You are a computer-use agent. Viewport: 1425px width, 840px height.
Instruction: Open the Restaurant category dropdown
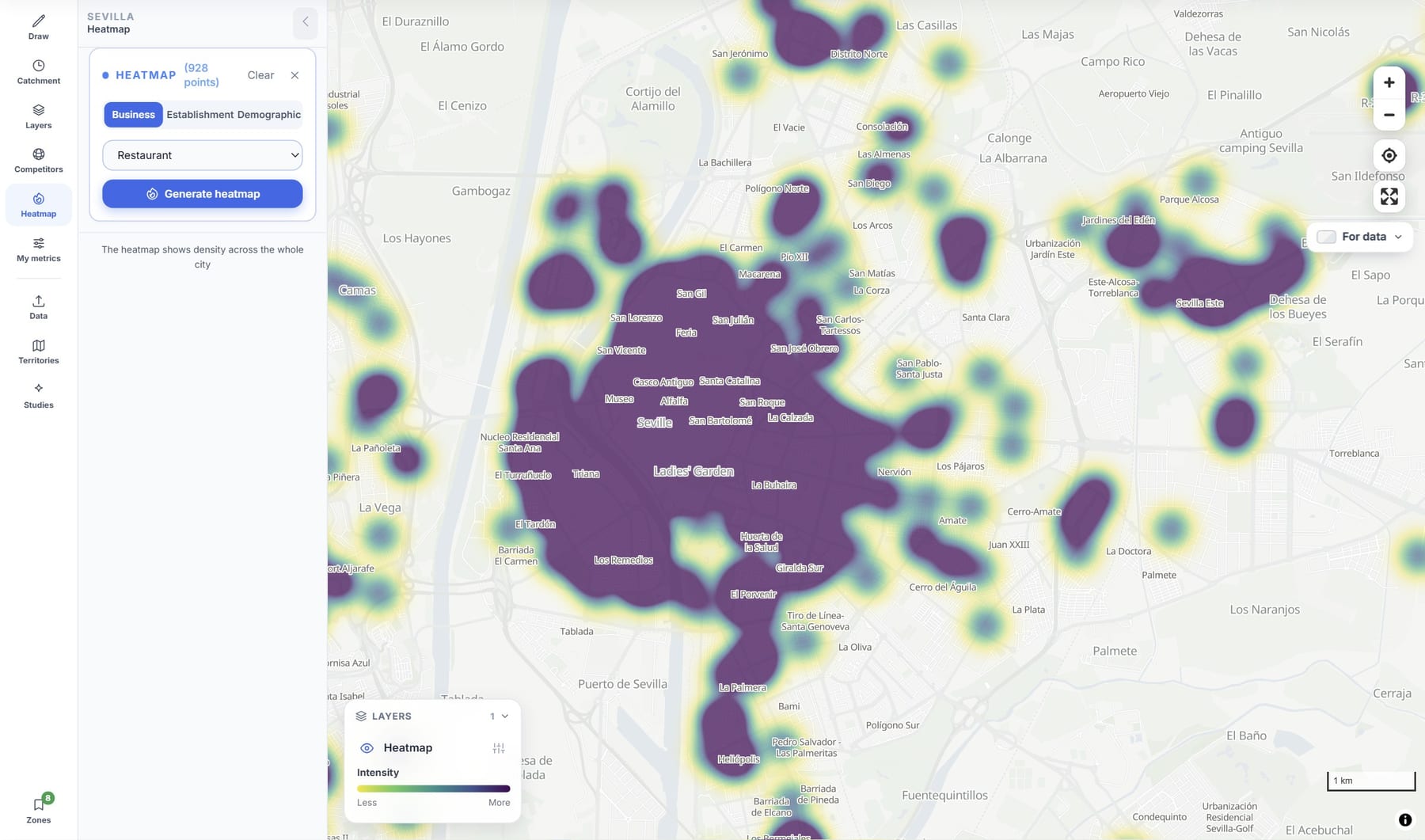[x=202, y=155]
